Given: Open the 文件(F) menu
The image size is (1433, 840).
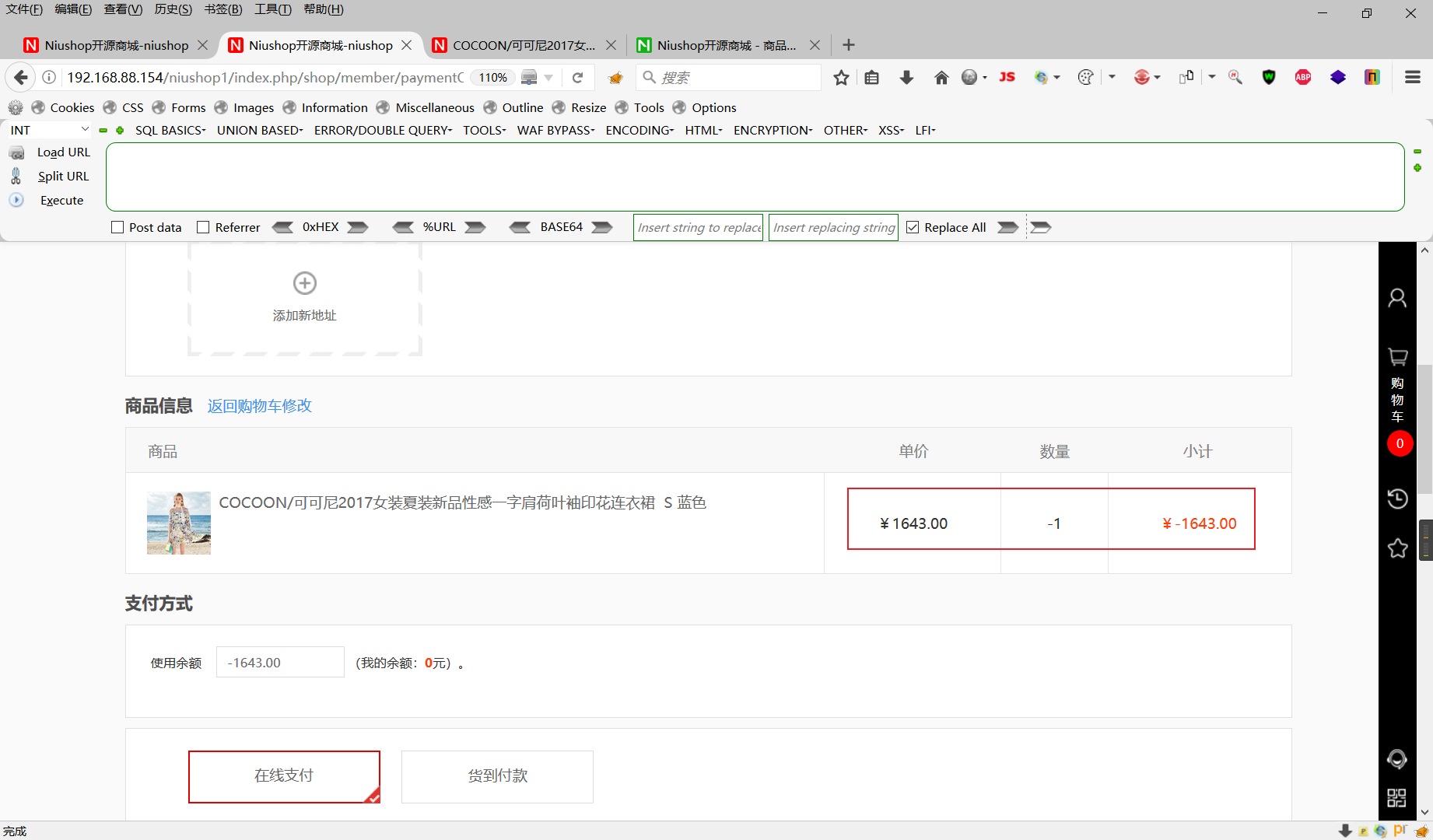Looking at the screenshot, I should (24, 9).
